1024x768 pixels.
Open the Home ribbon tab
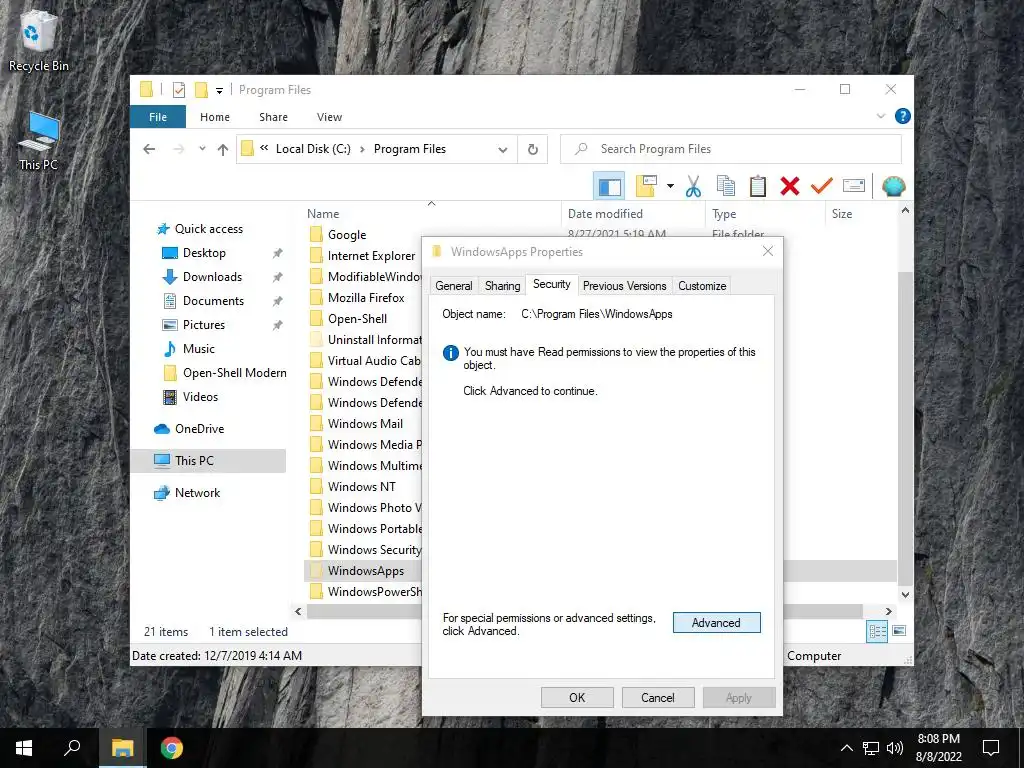tap(215, 117)
